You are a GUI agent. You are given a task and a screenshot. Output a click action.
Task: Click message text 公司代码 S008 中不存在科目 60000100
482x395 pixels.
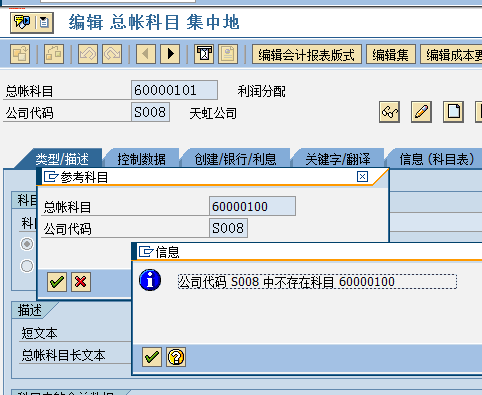(286, 282)
